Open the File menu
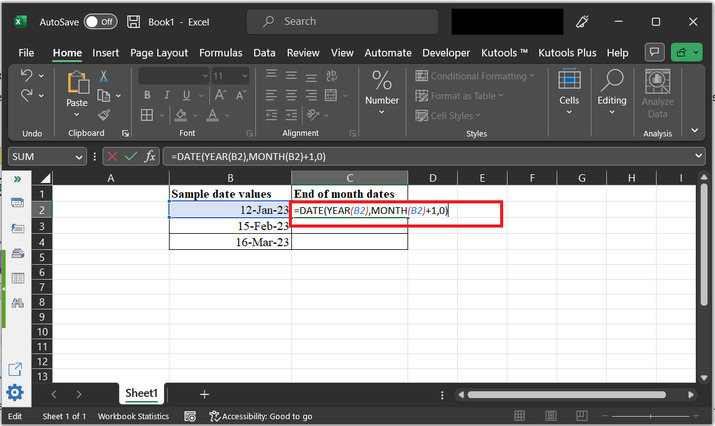 click(26, 53)
